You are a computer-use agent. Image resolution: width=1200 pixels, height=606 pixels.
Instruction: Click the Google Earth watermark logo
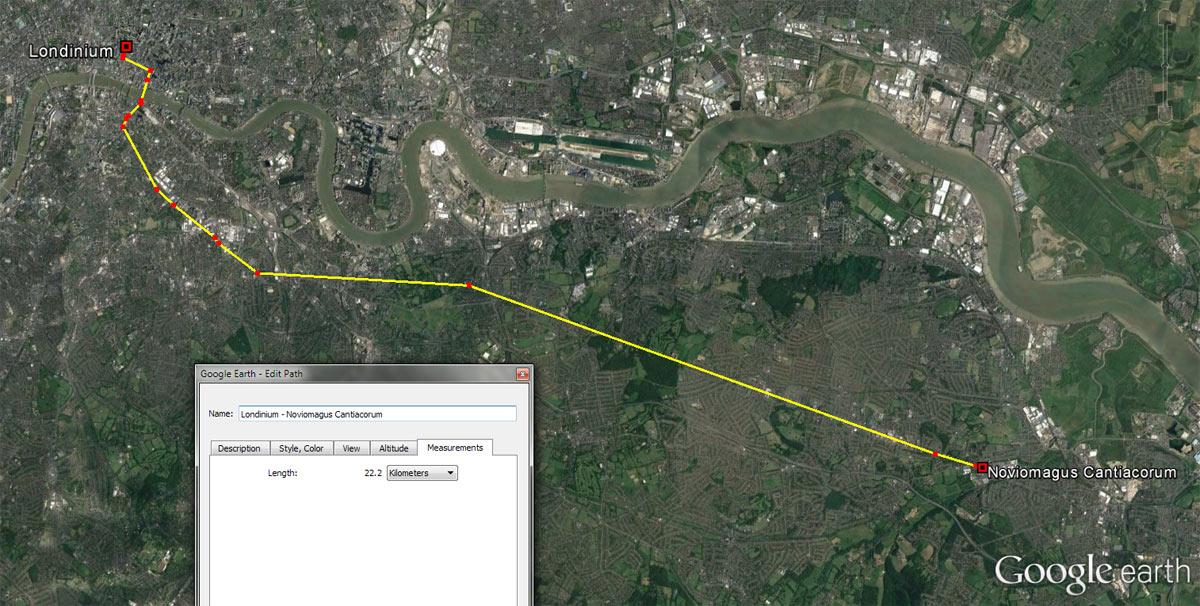coord(1091,571)
